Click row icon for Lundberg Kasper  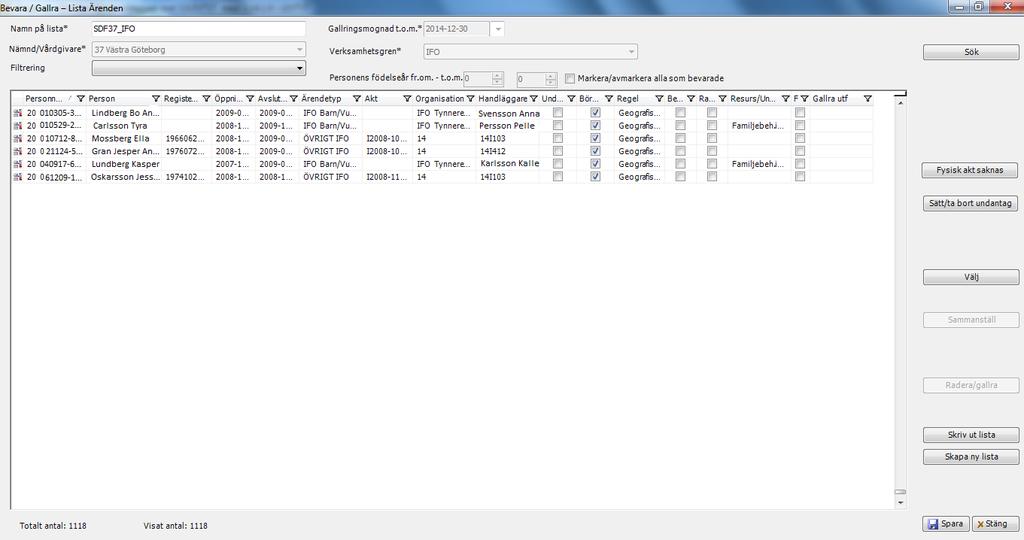18,164
